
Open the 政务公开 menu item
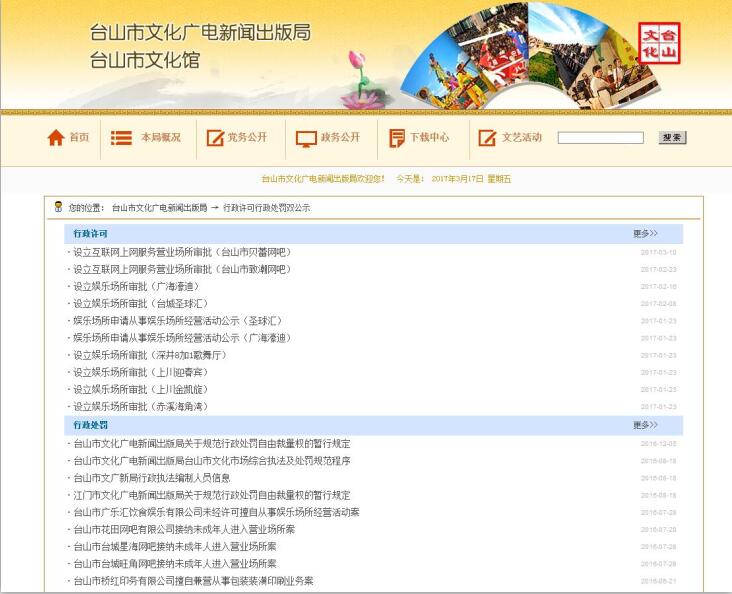340,138
